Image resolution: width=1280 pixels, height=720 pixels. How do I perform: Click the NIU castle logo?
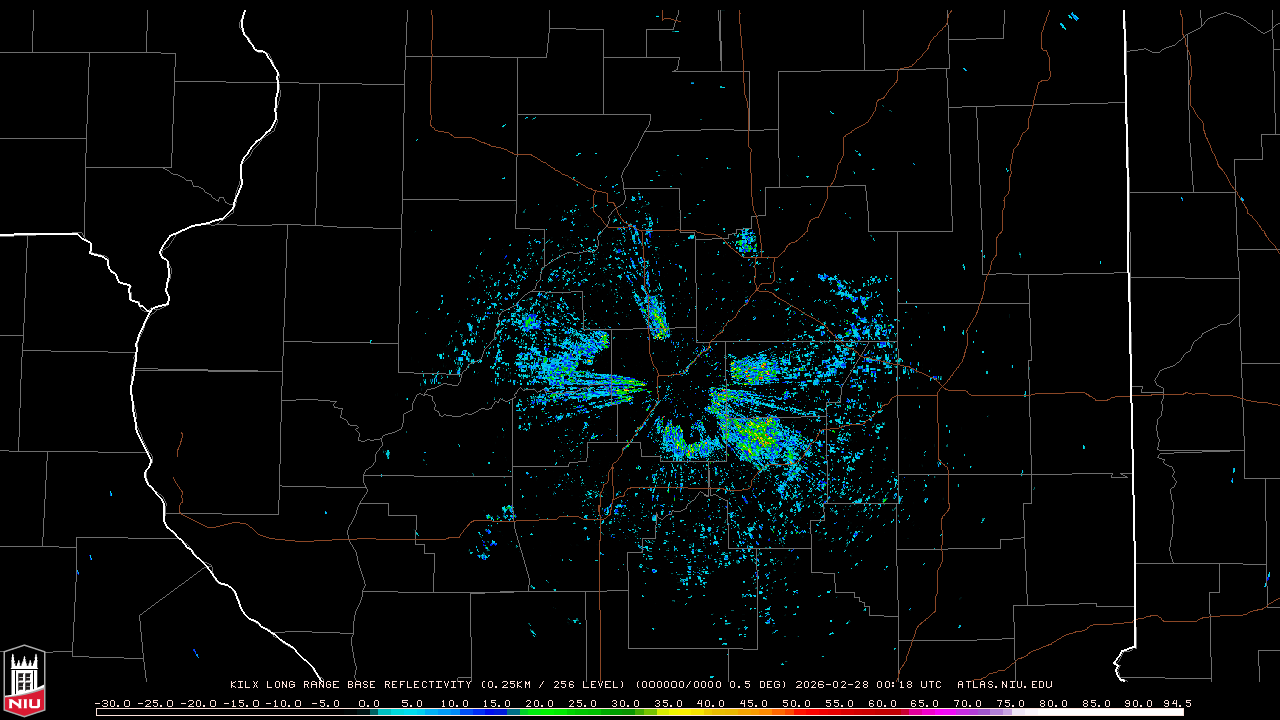click(x=24, y=682)
